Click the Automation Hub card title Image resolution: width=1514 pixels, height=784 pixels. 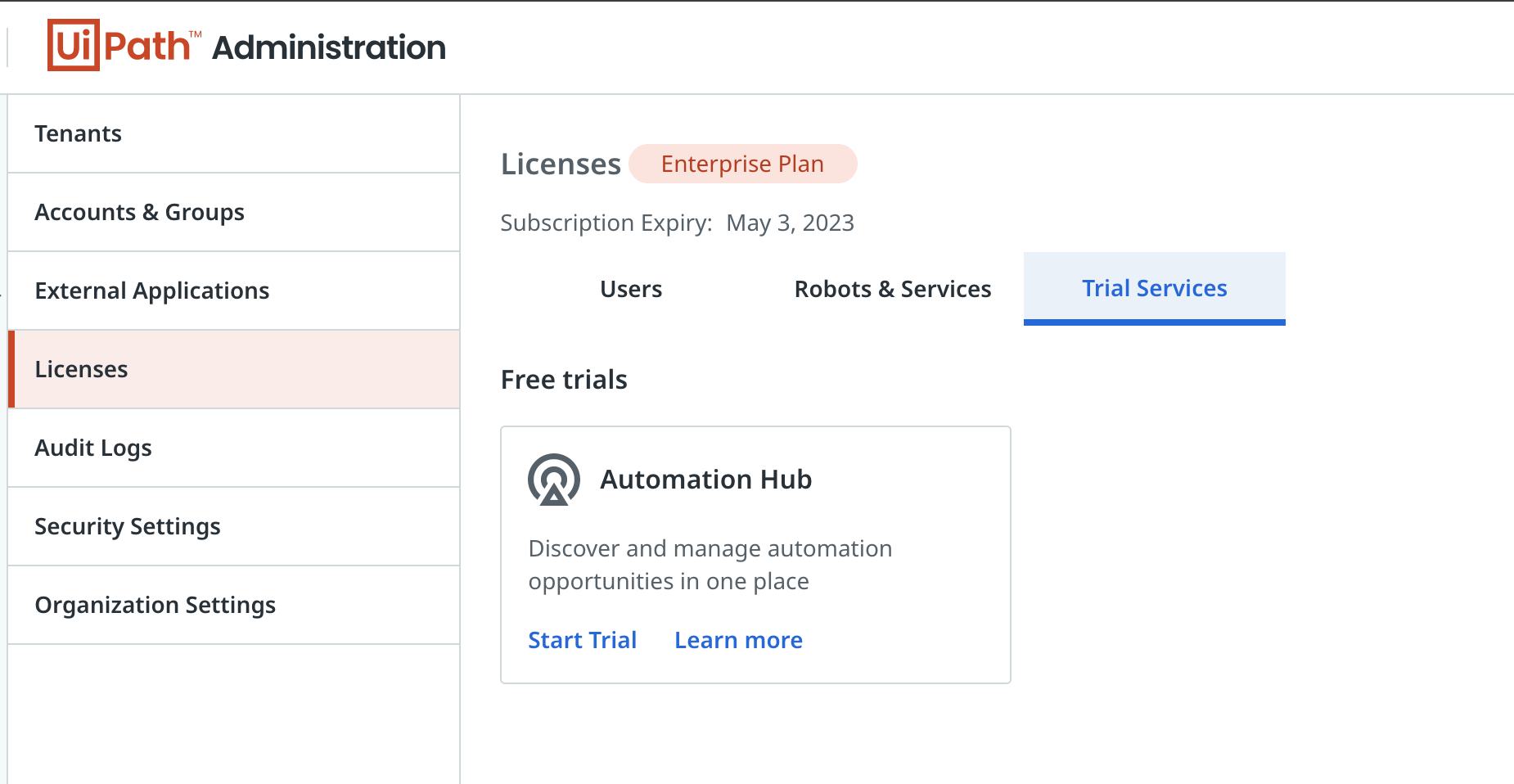[705, 480]
